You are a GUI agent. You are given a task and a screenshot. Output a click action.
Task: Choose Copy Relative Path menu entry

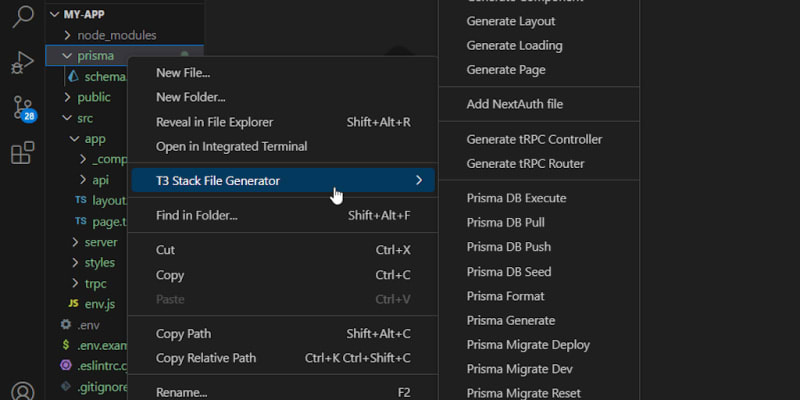[x=206, y=358]
